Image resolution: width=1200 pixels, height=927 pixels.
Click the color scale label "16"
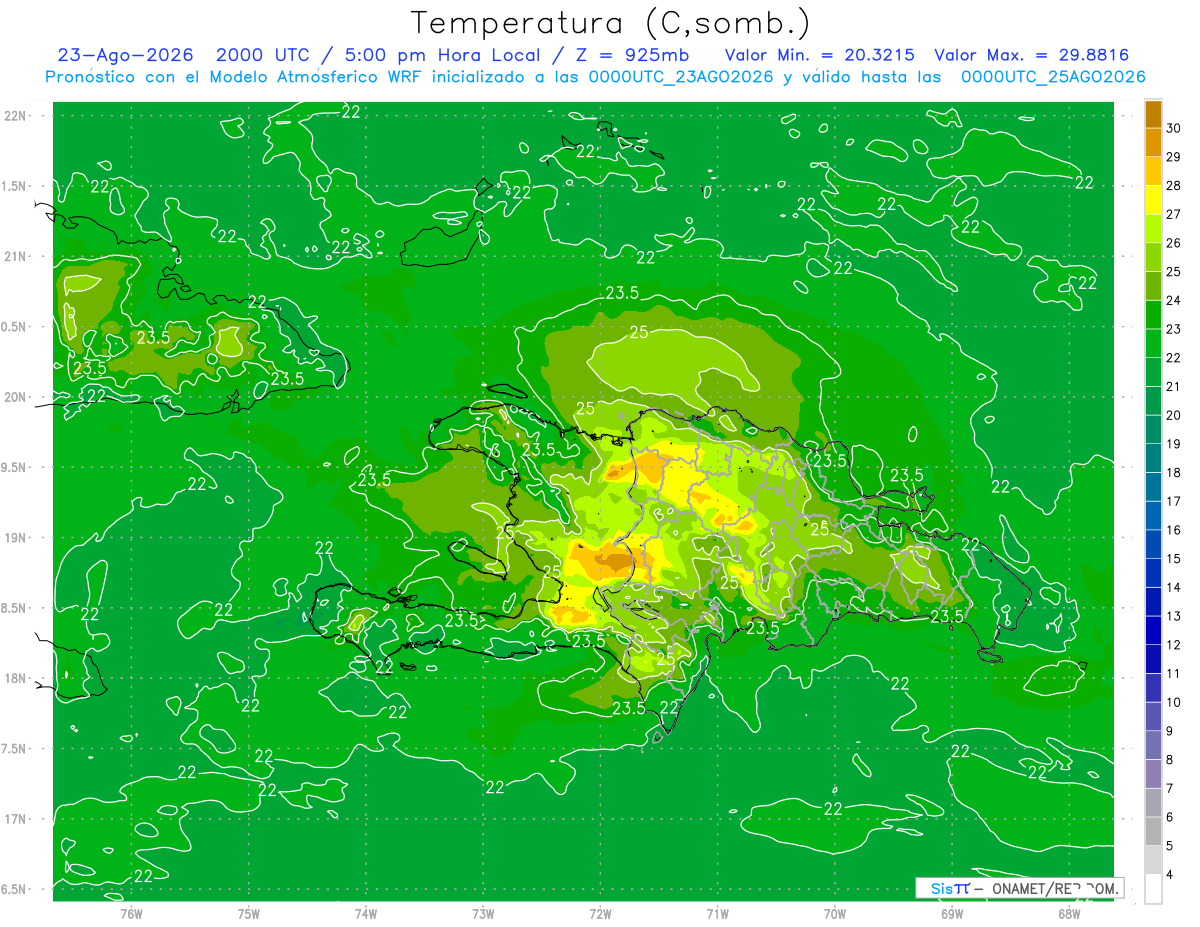coord(1174,530)
